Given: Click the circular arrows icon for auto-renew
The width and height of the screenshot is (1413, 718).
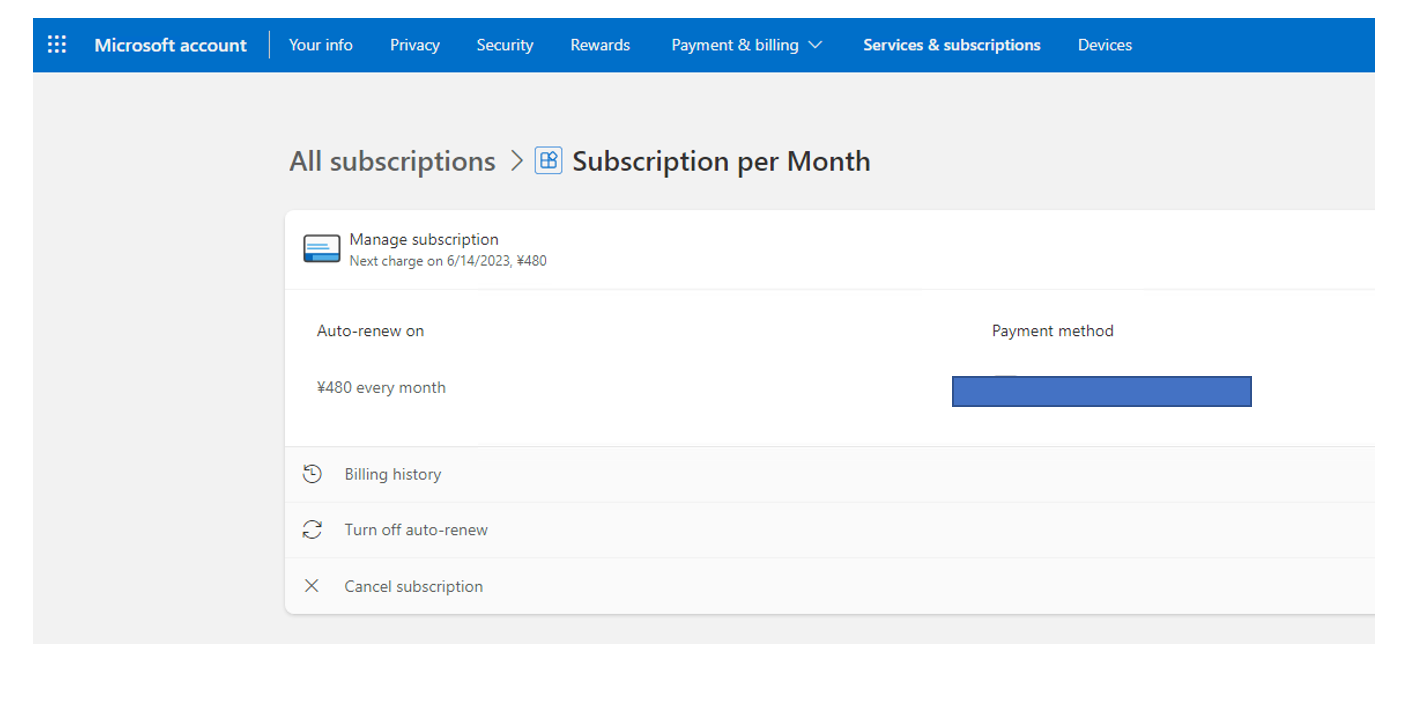Looking at the screenshot, I should tap(312, 529).
